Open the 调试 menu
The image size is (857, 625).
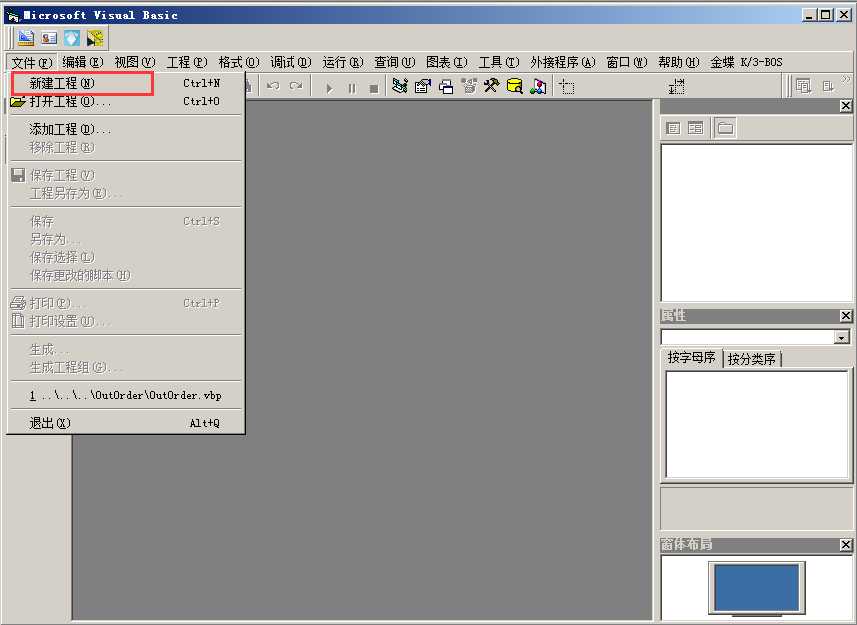tap(291, 62)
